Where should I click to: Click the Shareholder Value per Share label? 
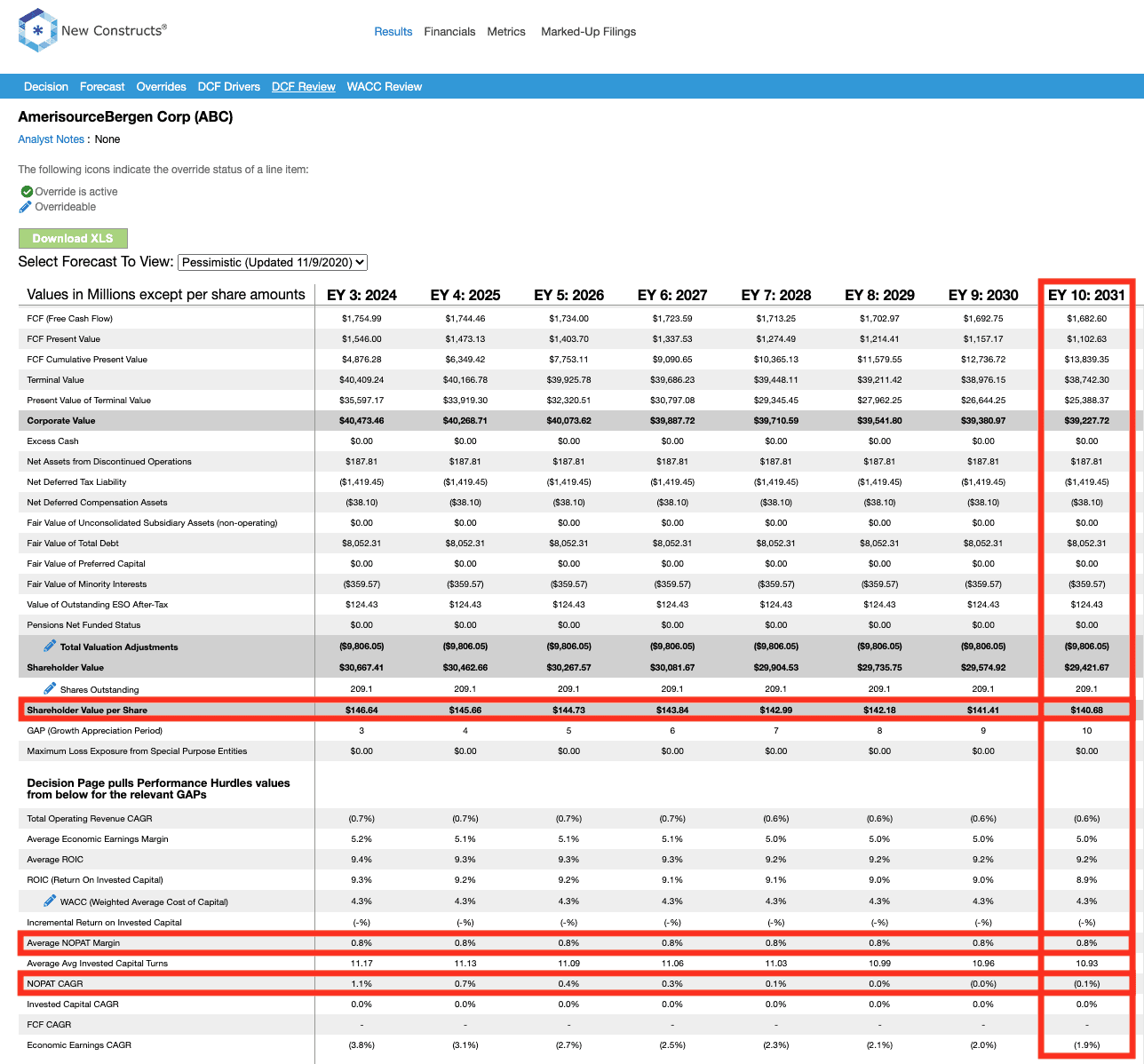pyautogui.click(x=87, y=710)
